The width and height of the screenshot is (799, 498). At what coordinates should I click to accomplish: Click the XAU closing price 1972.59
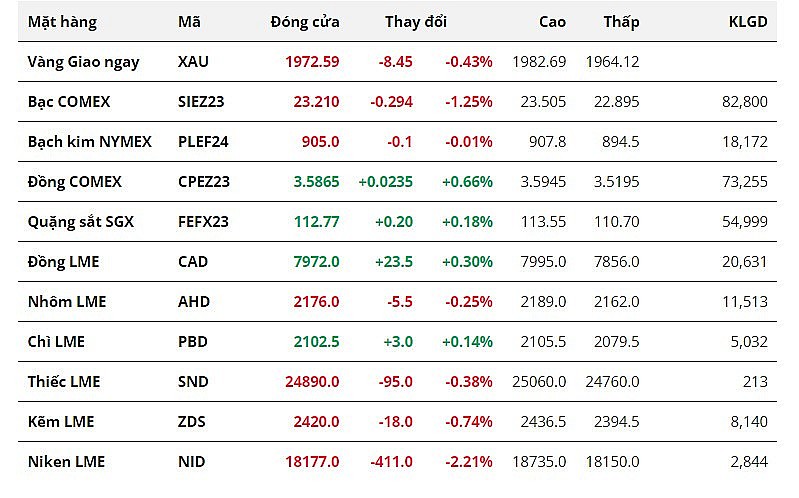312,62
